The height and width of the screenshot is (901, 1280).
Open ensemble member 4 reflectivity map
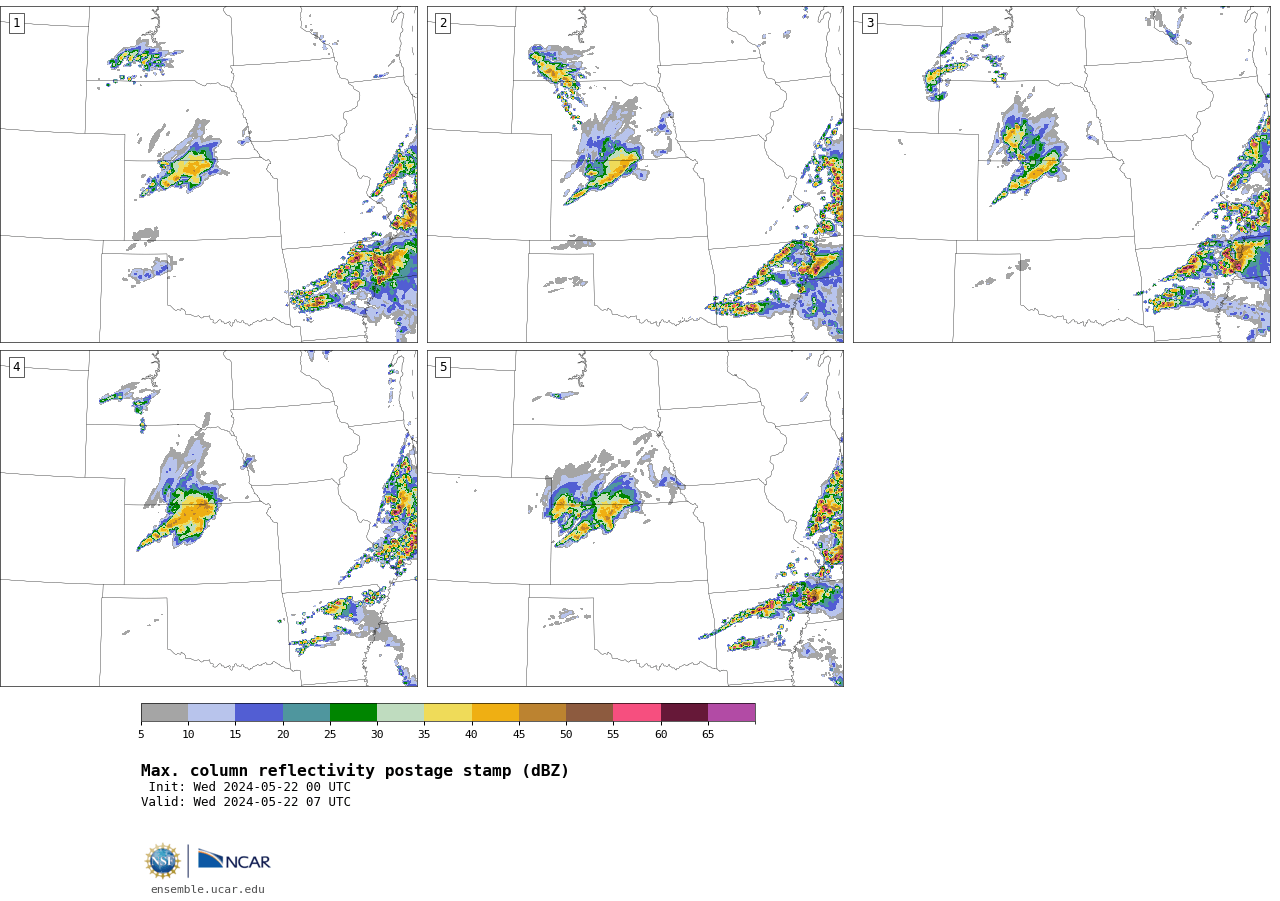pyautogui.click(x=209, y=518)
